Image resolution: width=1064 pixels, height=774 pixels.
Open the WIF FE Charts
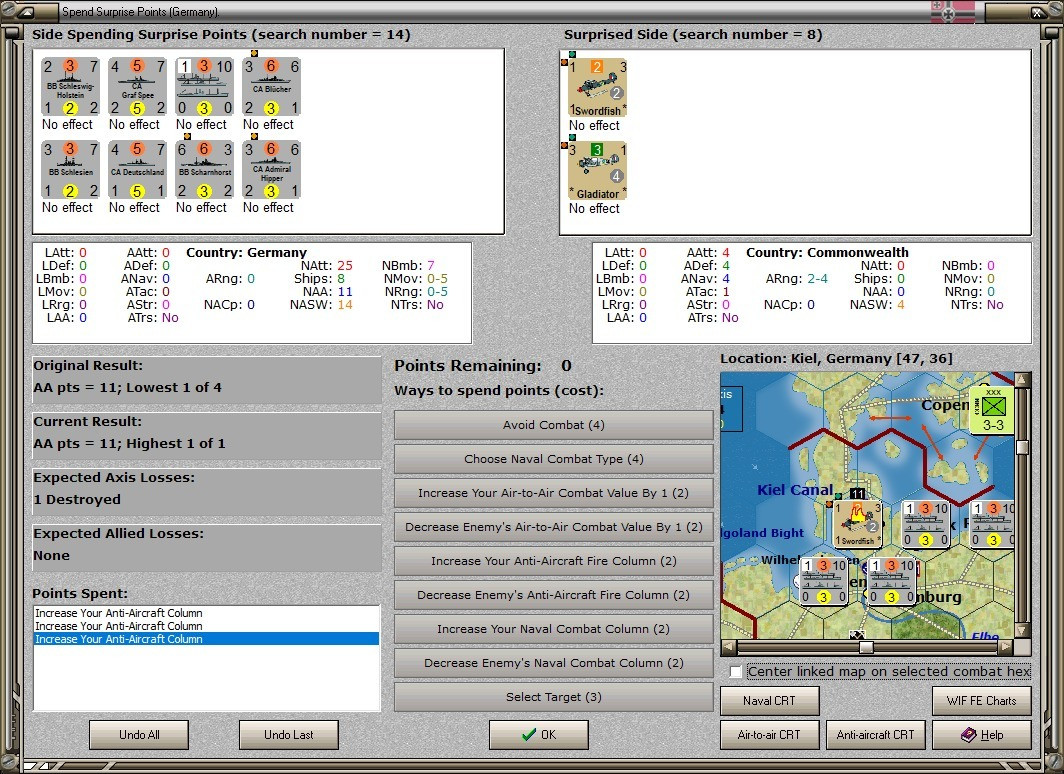click(x=982, y=701)
